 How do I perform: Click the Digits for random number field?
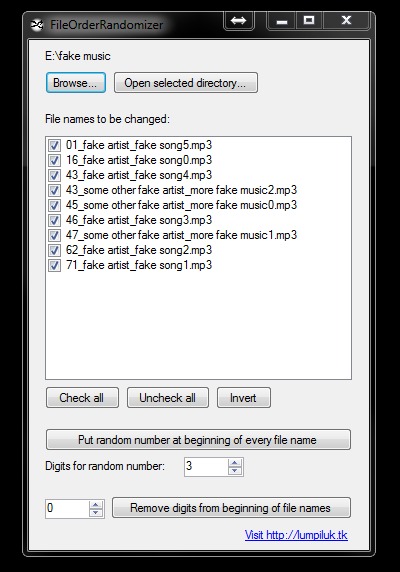(x=206, y=467)
